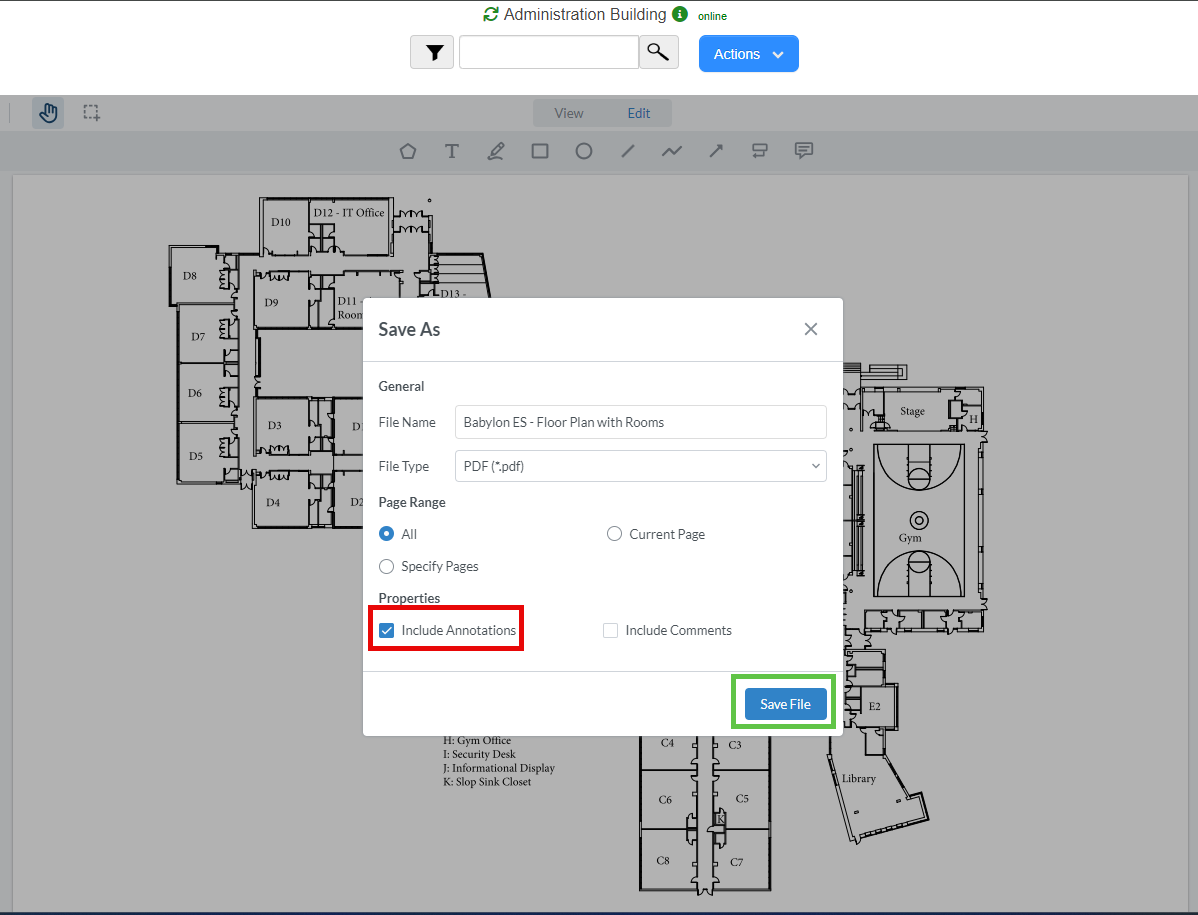
Task: Select the arrow annotation tool
Action: coord(716,151)
